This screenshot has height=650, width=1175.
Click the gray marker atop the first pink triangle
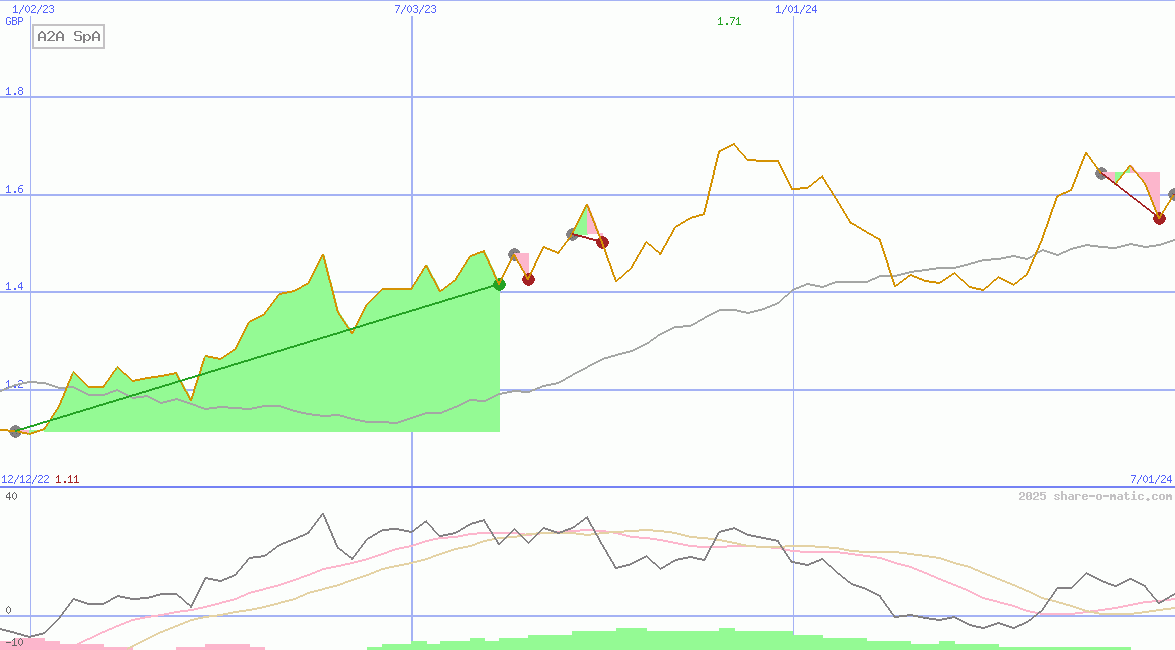click(514, 255)
